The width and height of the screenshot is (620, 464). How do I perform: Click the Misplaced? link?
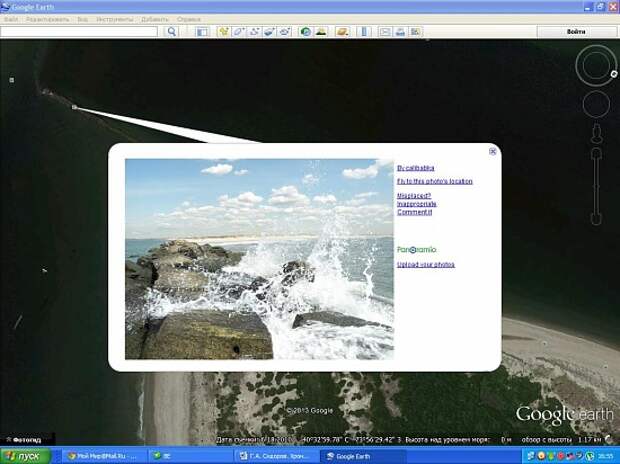coord(414,196)
